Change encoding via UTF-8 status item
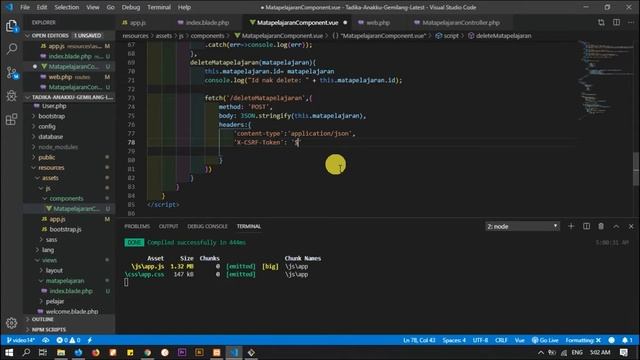The height and width of the screenshot is (360, 640). pos(480,340)
